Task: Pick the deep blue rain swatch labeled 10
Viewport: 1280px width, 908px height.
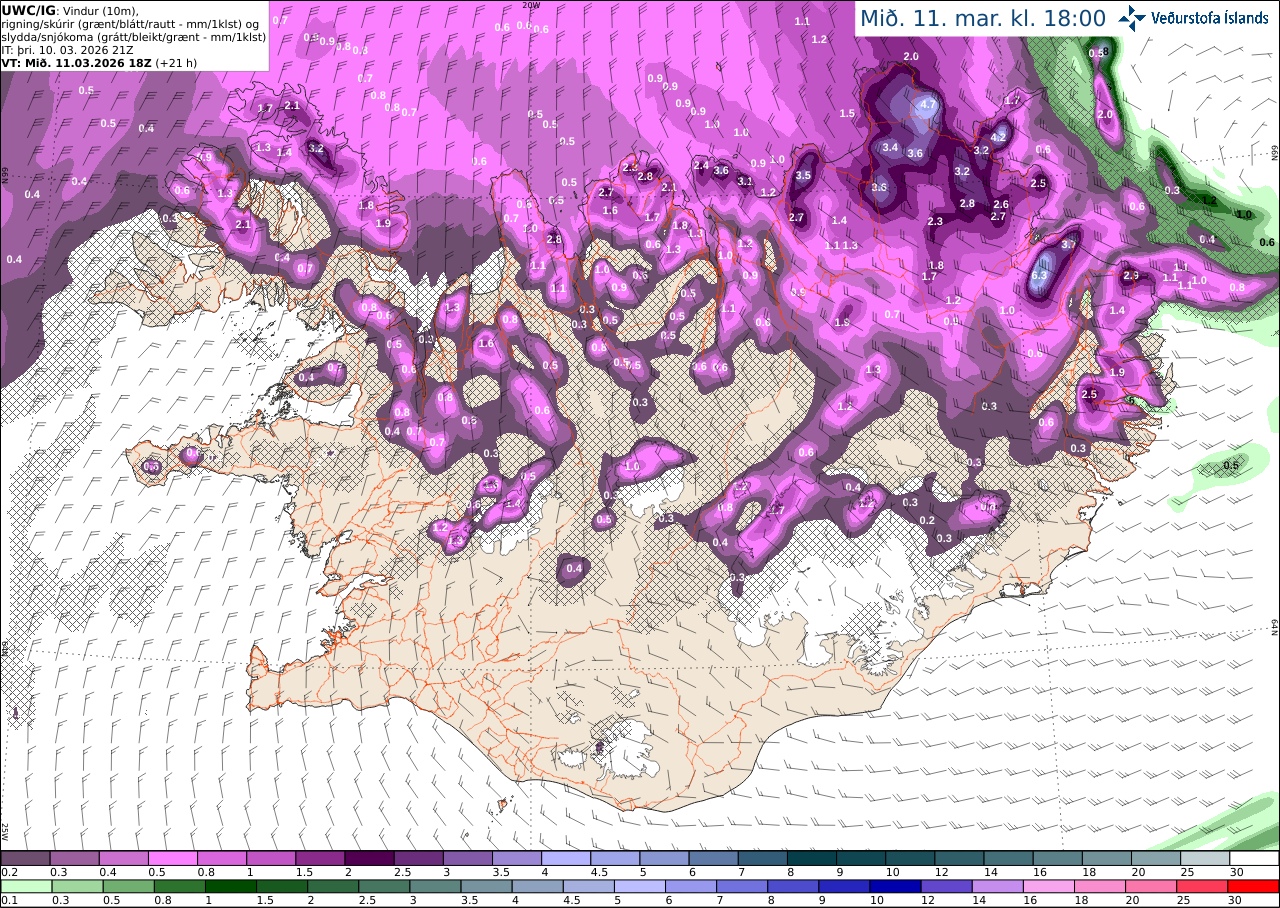Action: click(896, 886)
